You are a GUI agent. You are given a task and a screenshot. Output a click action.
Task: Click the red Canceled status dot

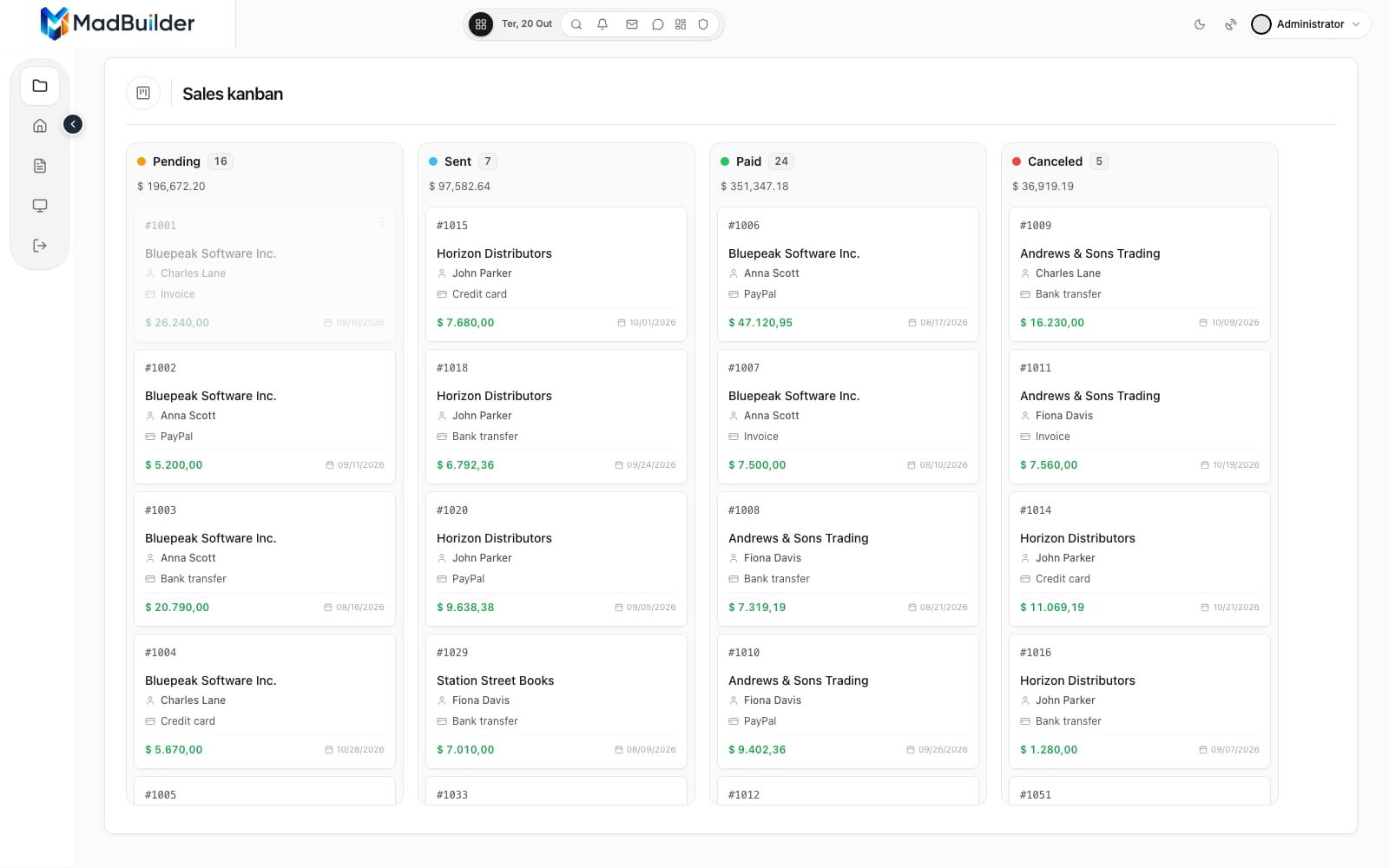coord(1017,161)
